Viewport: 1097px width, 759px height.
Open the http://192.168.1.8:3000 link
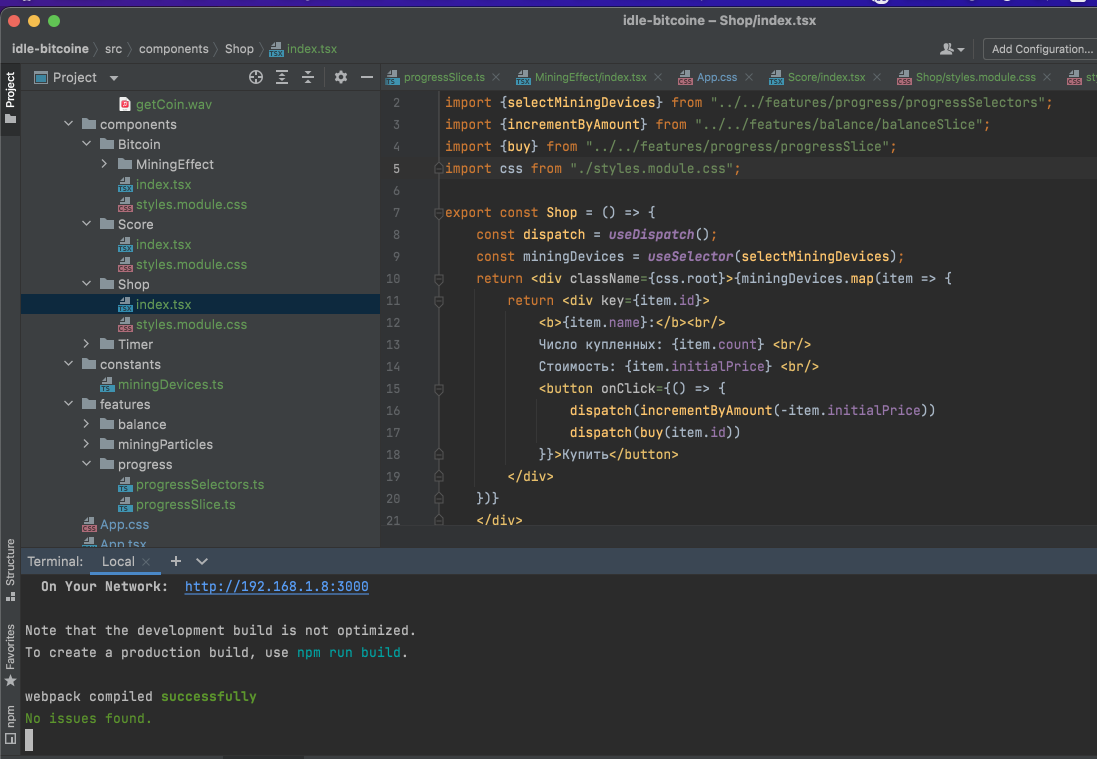pyautogui.click(x=276, y=587)
